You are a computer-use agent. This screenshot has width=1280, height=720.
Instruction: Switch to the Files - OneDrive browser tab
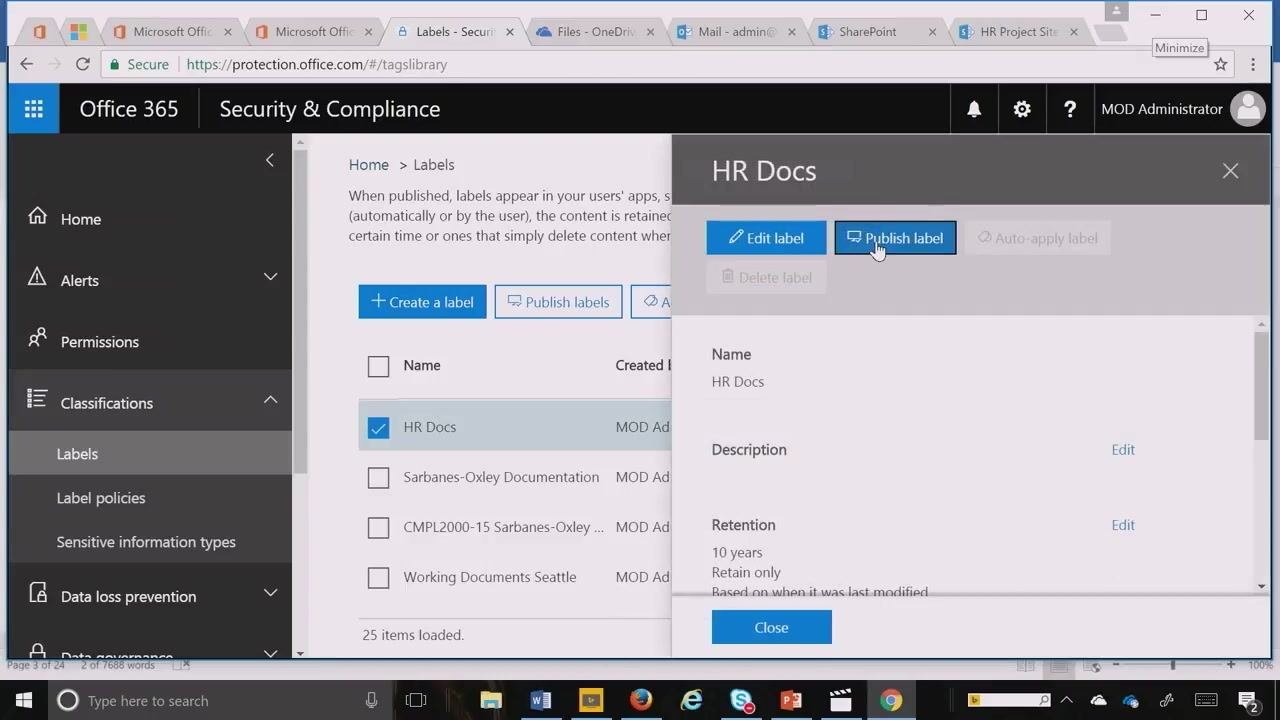[598, 32]
